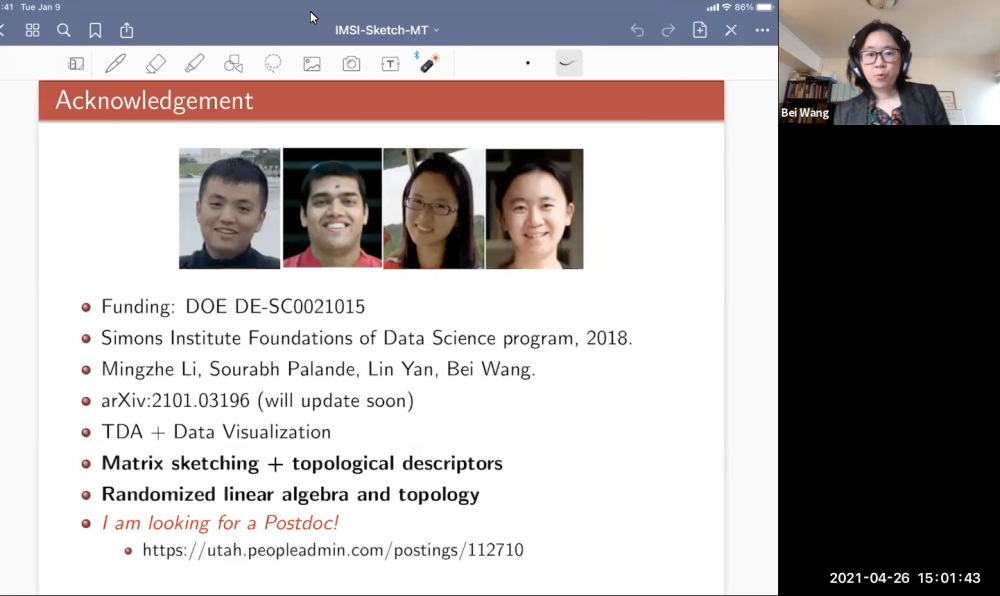Select the Pen tool
The image size is (1000, 596).
pyautogui.click(x=116, y=64)
